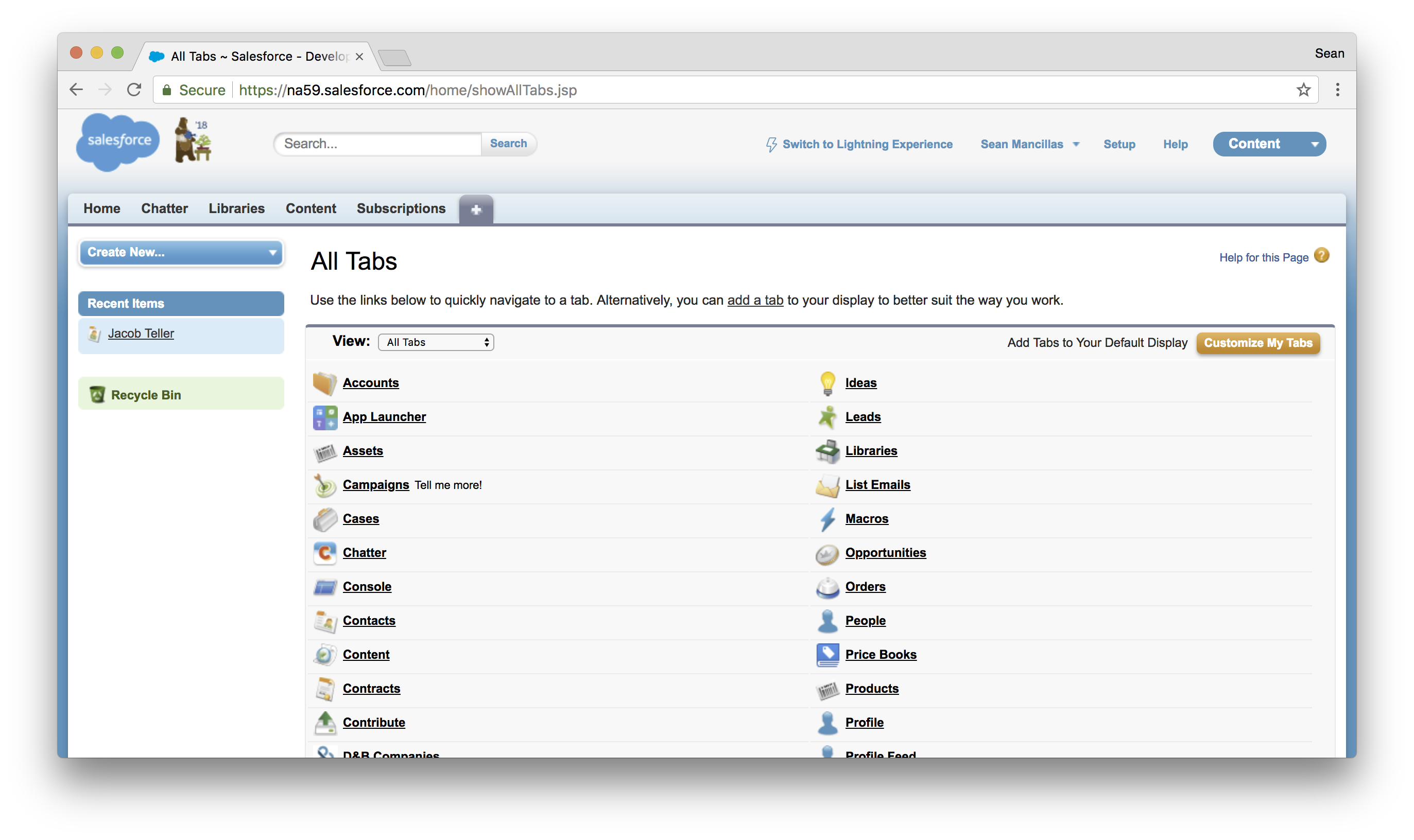Open Chrome three-dot menu
Viewport: 1414px width, 840px height.
pyautogui.click(x=1337, y=90)
